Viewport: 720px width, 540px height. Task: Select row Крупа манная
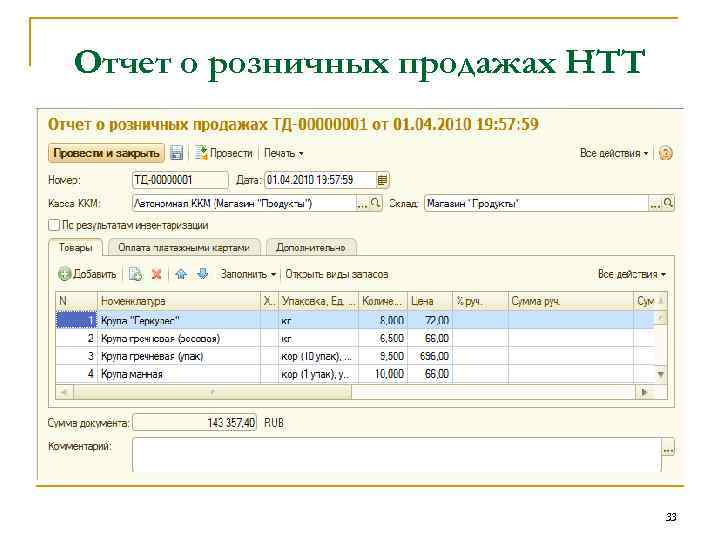[355, 374]
